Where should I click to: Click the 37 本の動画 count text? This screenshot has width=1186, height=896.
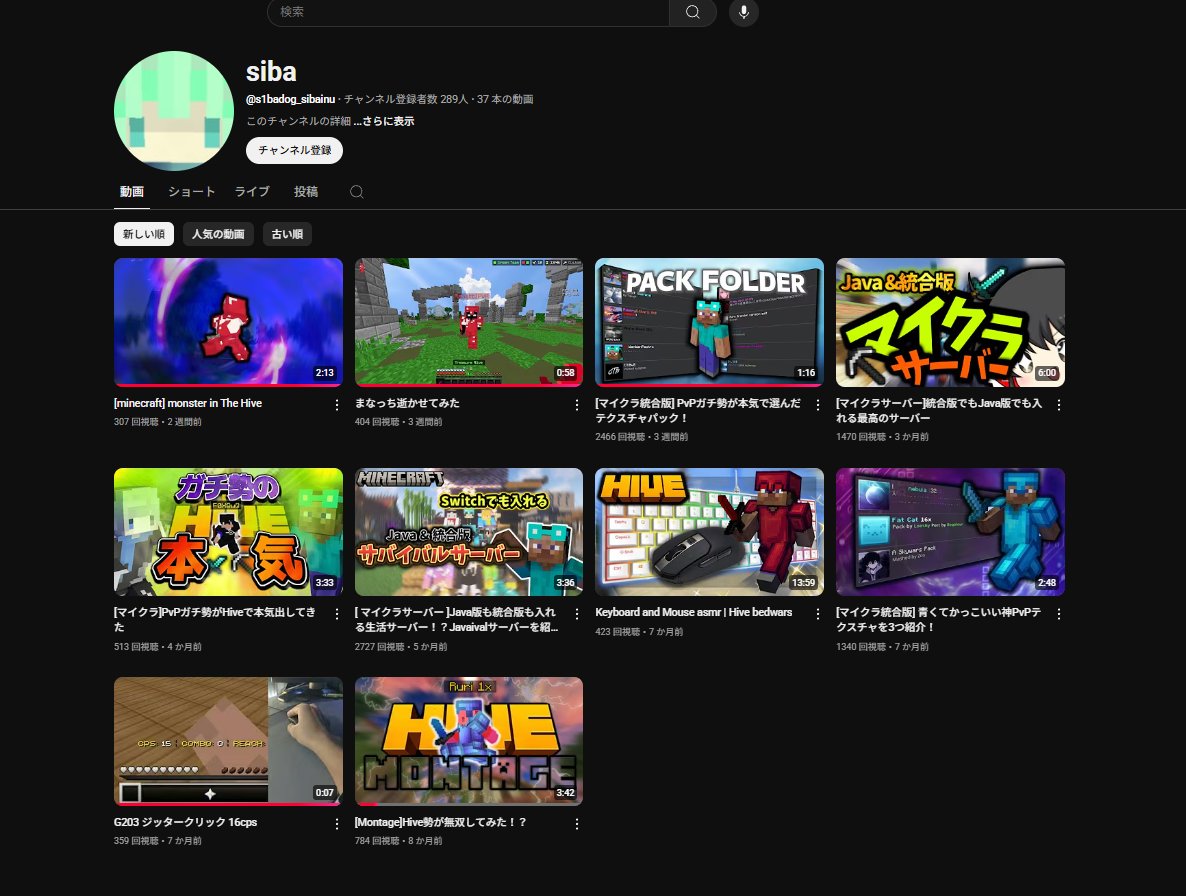[505, 99]
